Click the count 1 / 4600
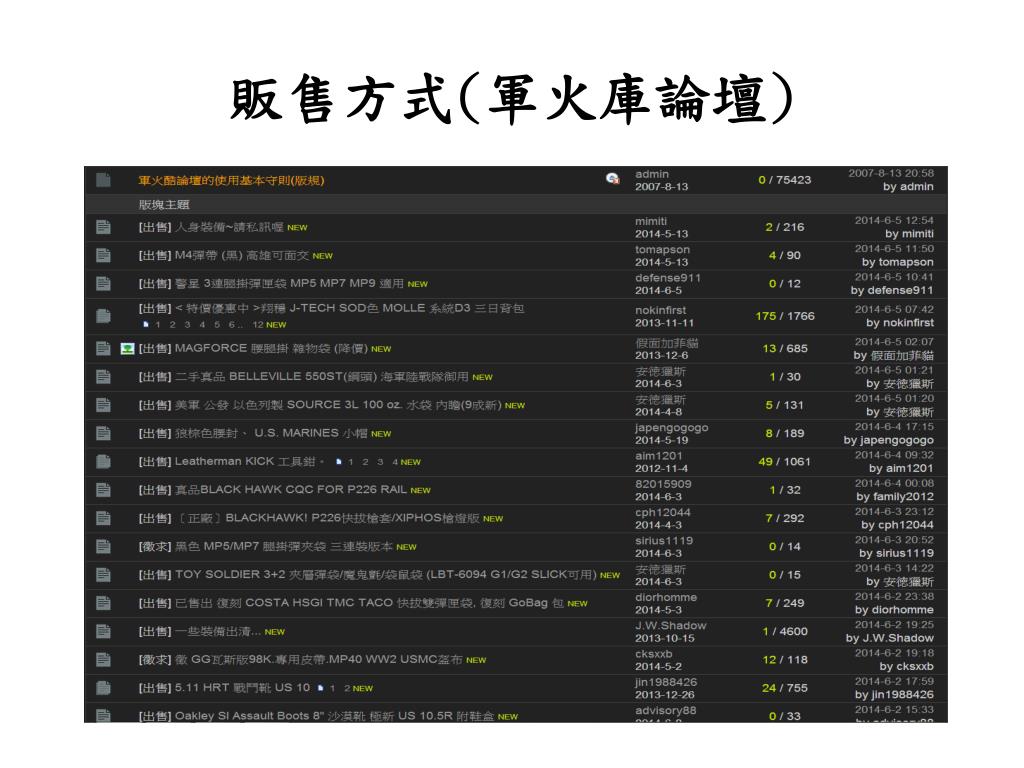The width and height of the screenshot is (1024, 768). [785, 632]
